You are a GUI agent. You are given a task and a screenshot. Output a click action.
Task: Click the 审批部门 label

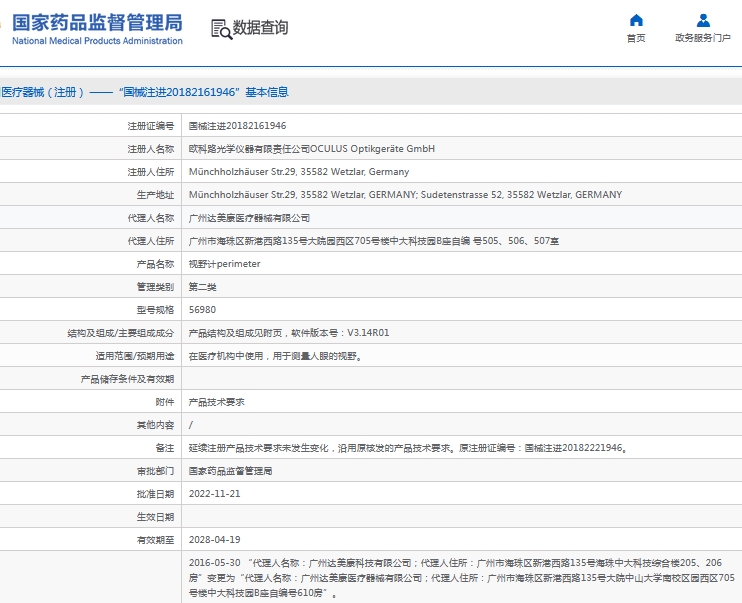click(x=155, y=471)
